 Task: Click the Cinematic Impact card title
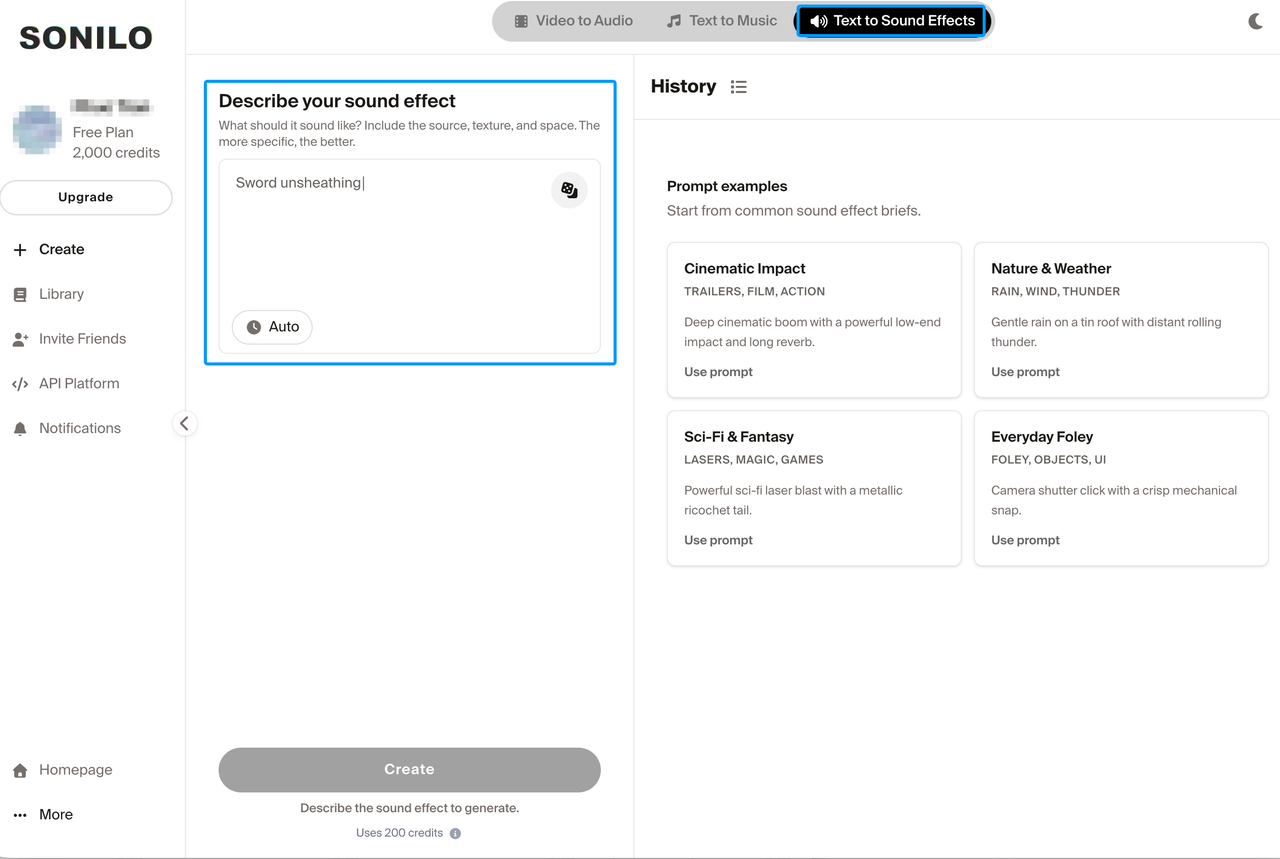point(745,269)
